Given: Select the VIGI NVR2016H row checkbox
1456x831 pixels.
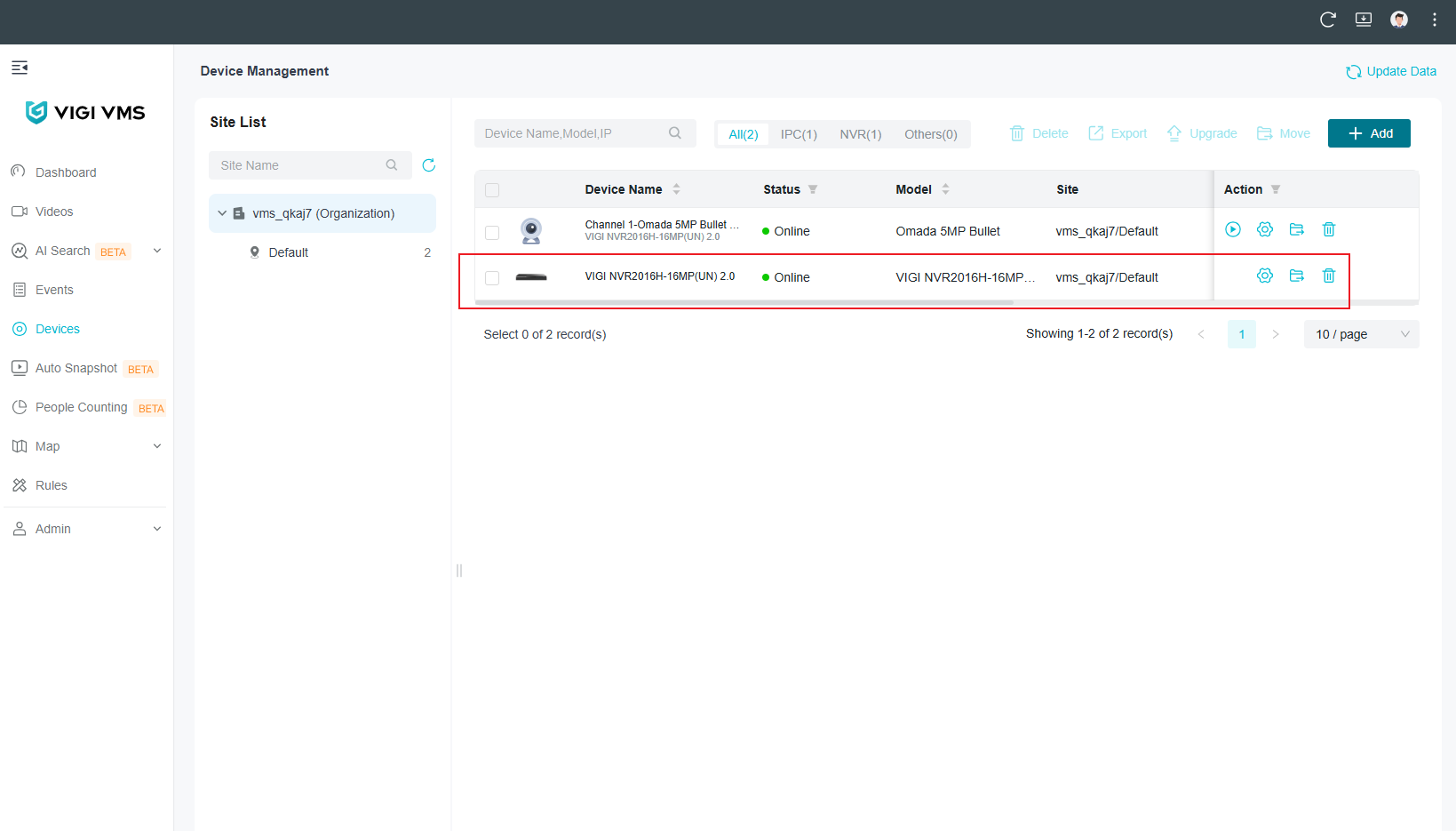Looking at the screenshot, I should (x=492, y=278).
